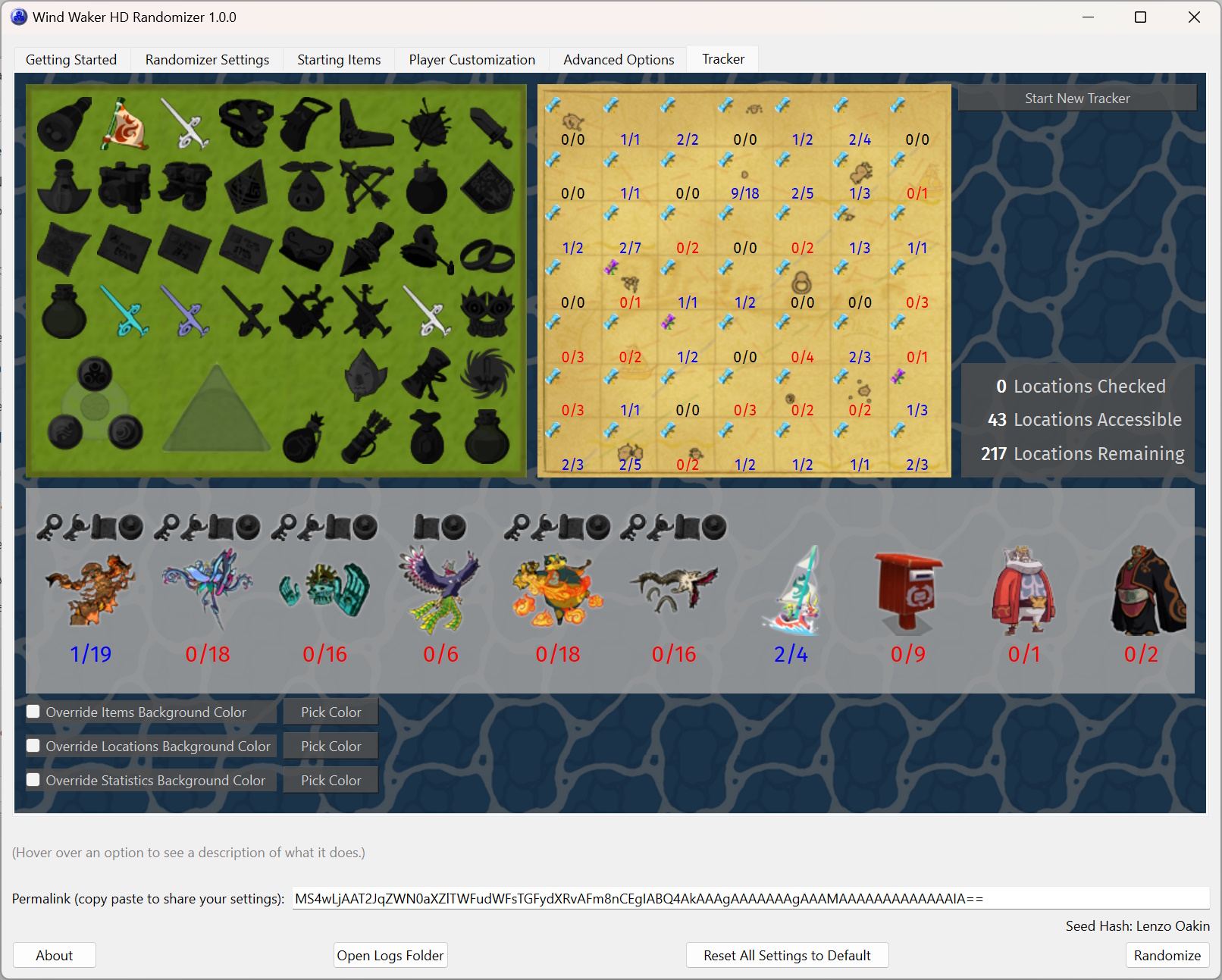
Task: Click the cyan Wind's Requiem baton
Action: [x=124, y=311]
